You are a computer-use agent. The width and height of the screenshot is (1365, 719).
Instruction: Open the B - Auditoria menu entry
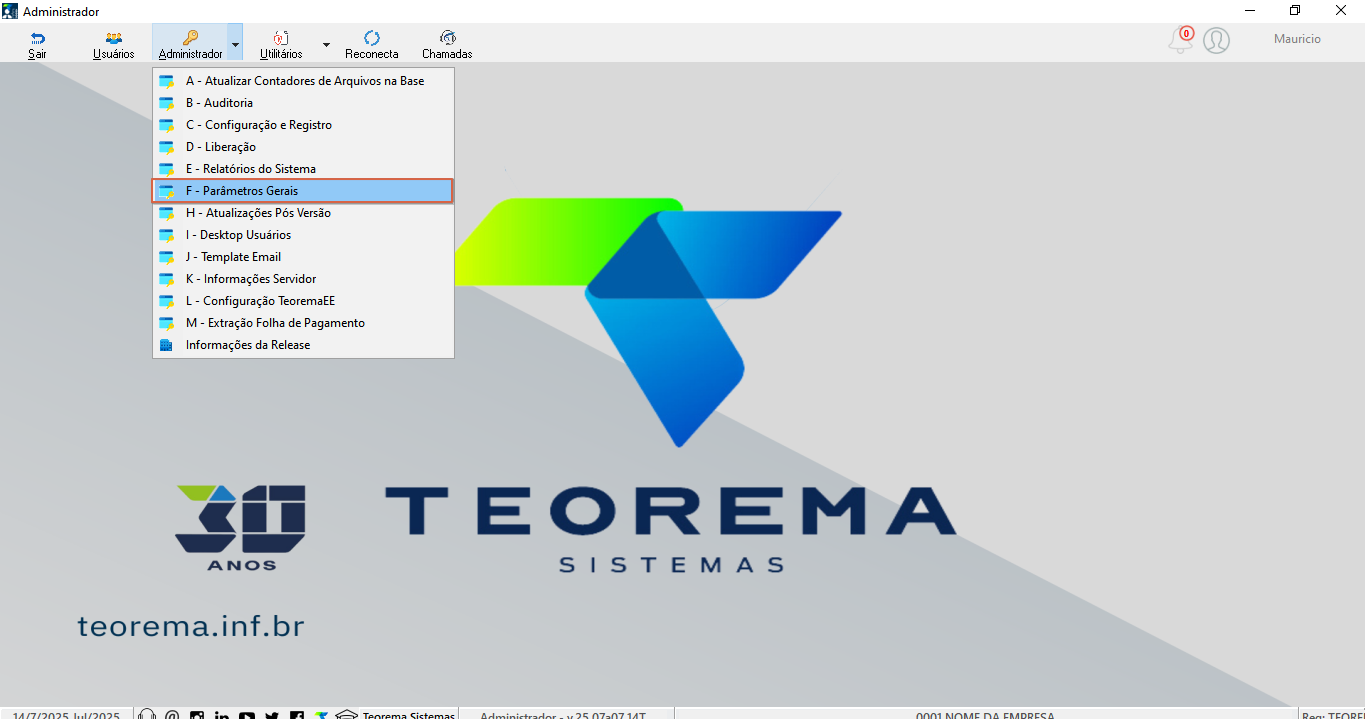[303, 103]
